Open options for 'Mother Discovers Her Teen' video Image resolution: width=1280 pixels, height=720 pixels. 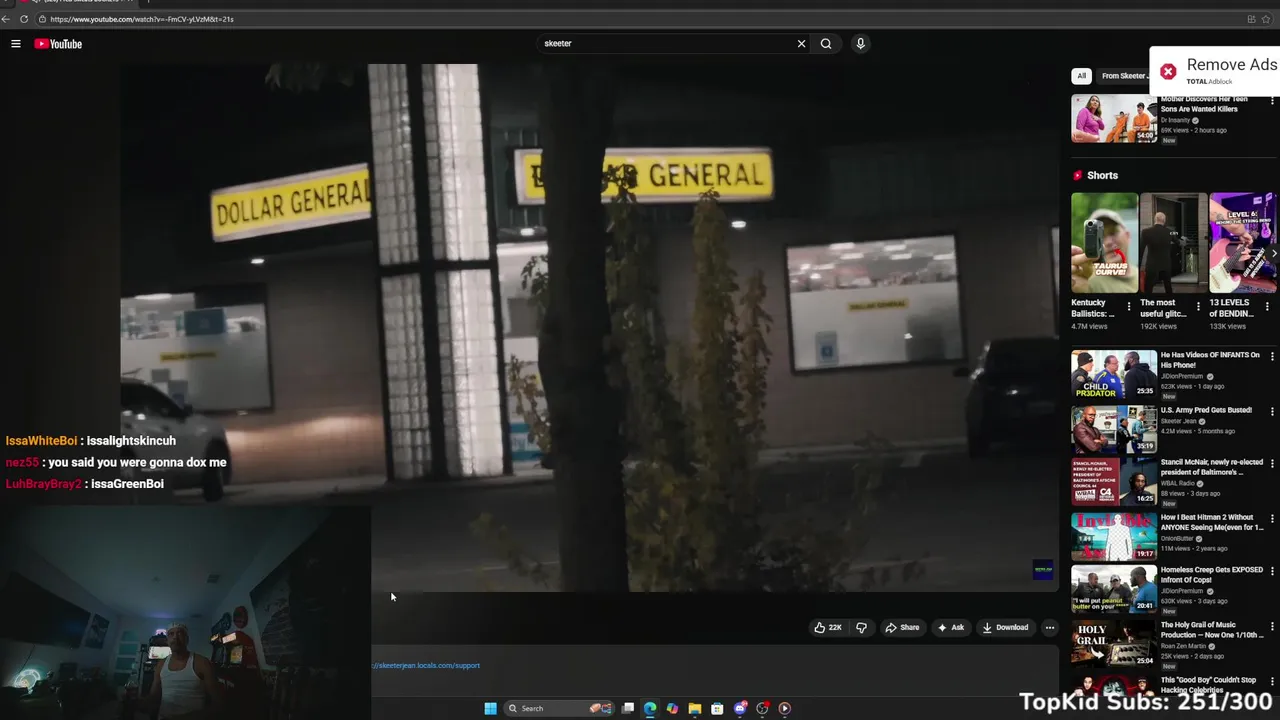point(1272,101)
